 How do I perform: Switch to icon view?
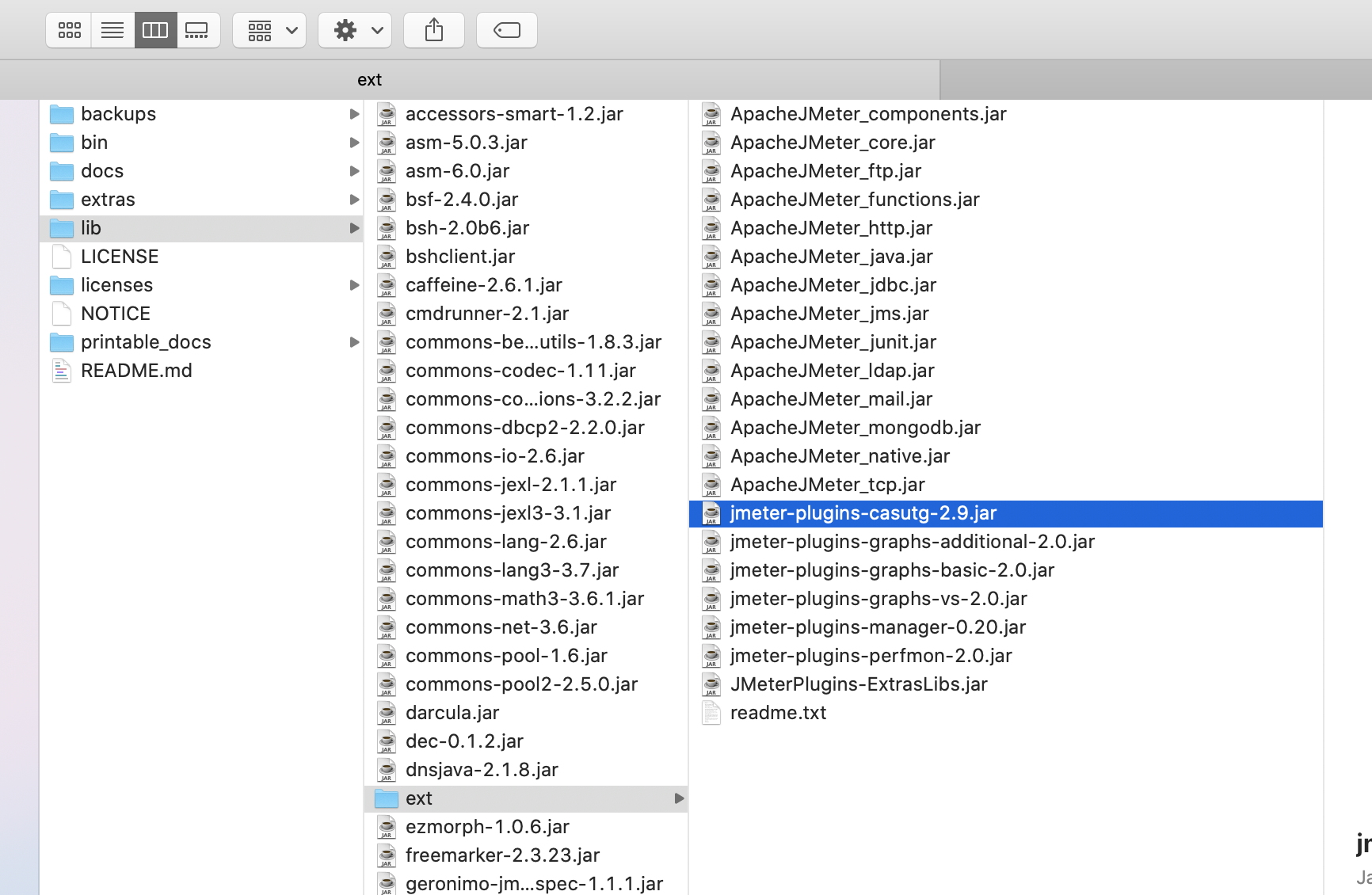tap(69, 30)
